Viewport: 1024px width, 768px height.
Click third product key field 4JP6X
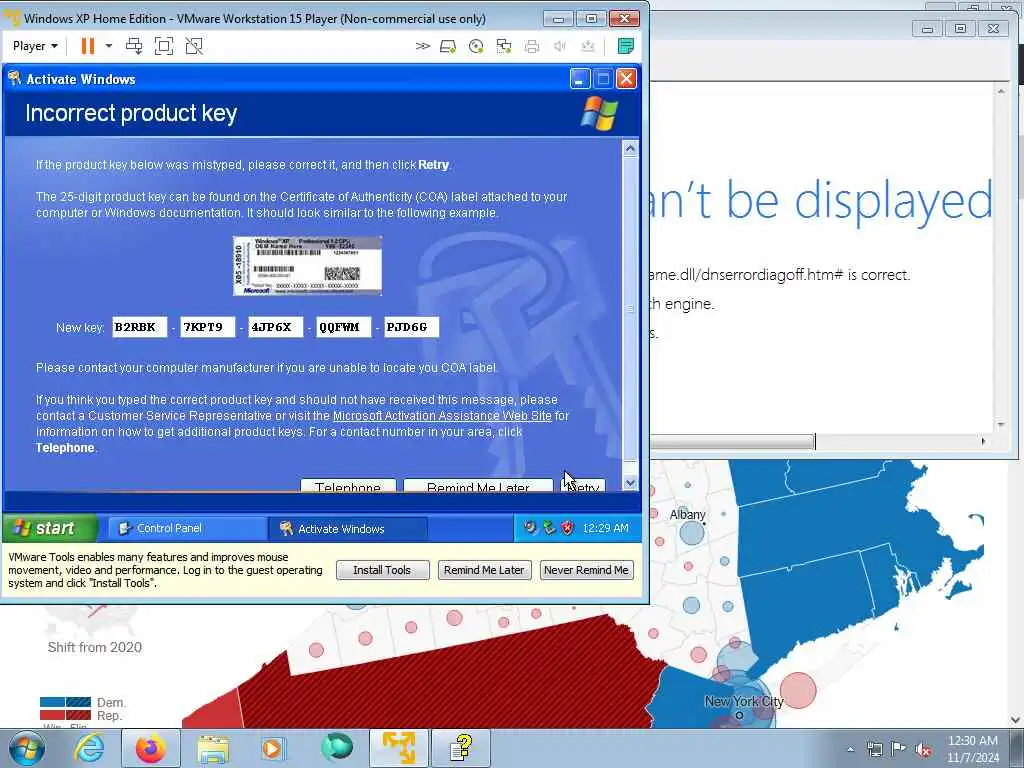(x=276, y=327)
